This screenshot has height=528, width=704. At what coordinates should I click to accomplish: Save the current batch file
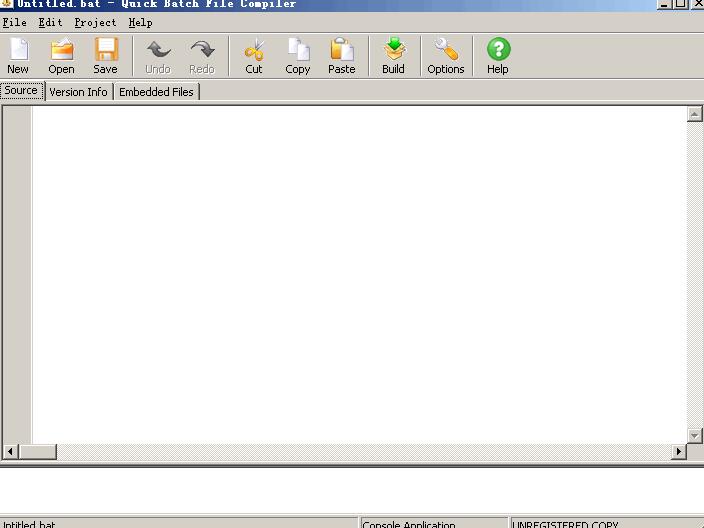coord(106,56)
